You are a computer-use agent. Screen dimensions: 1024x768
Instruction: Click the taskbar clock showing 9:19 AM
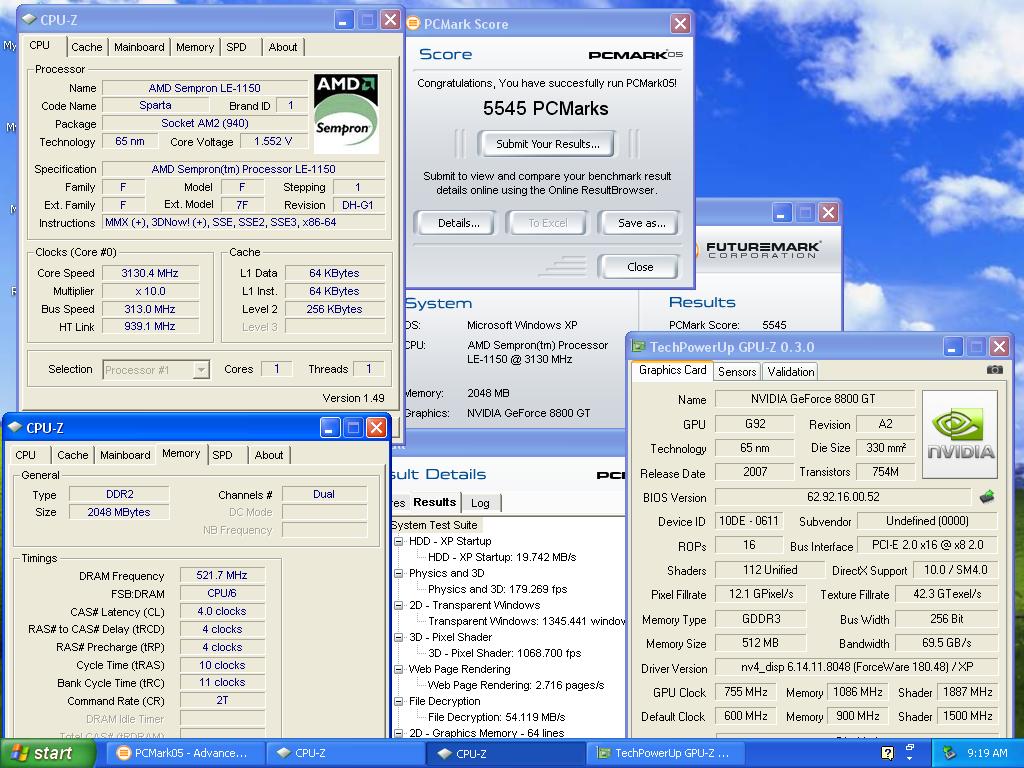[x=987, y=753]
